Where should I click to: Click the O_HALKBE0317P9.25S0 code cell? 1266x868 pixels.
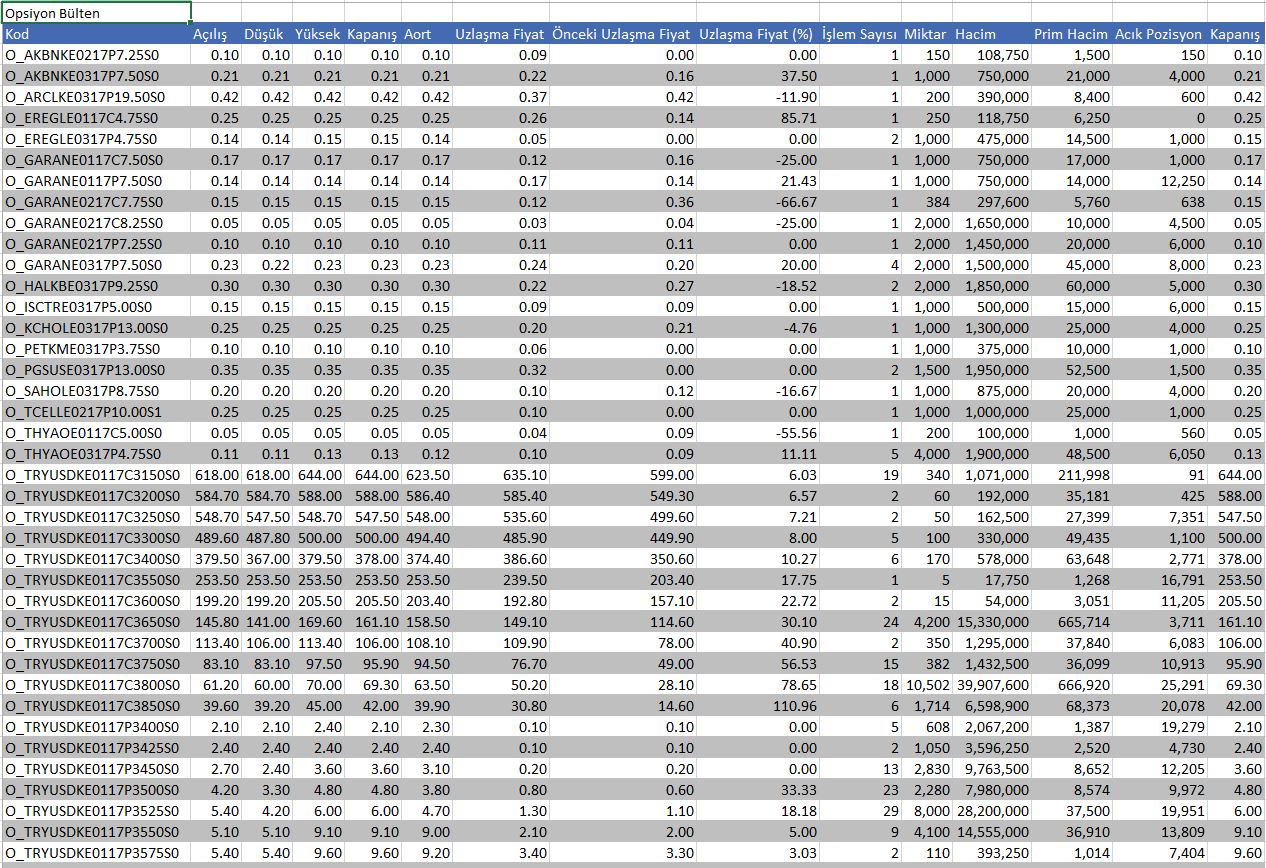96,286
